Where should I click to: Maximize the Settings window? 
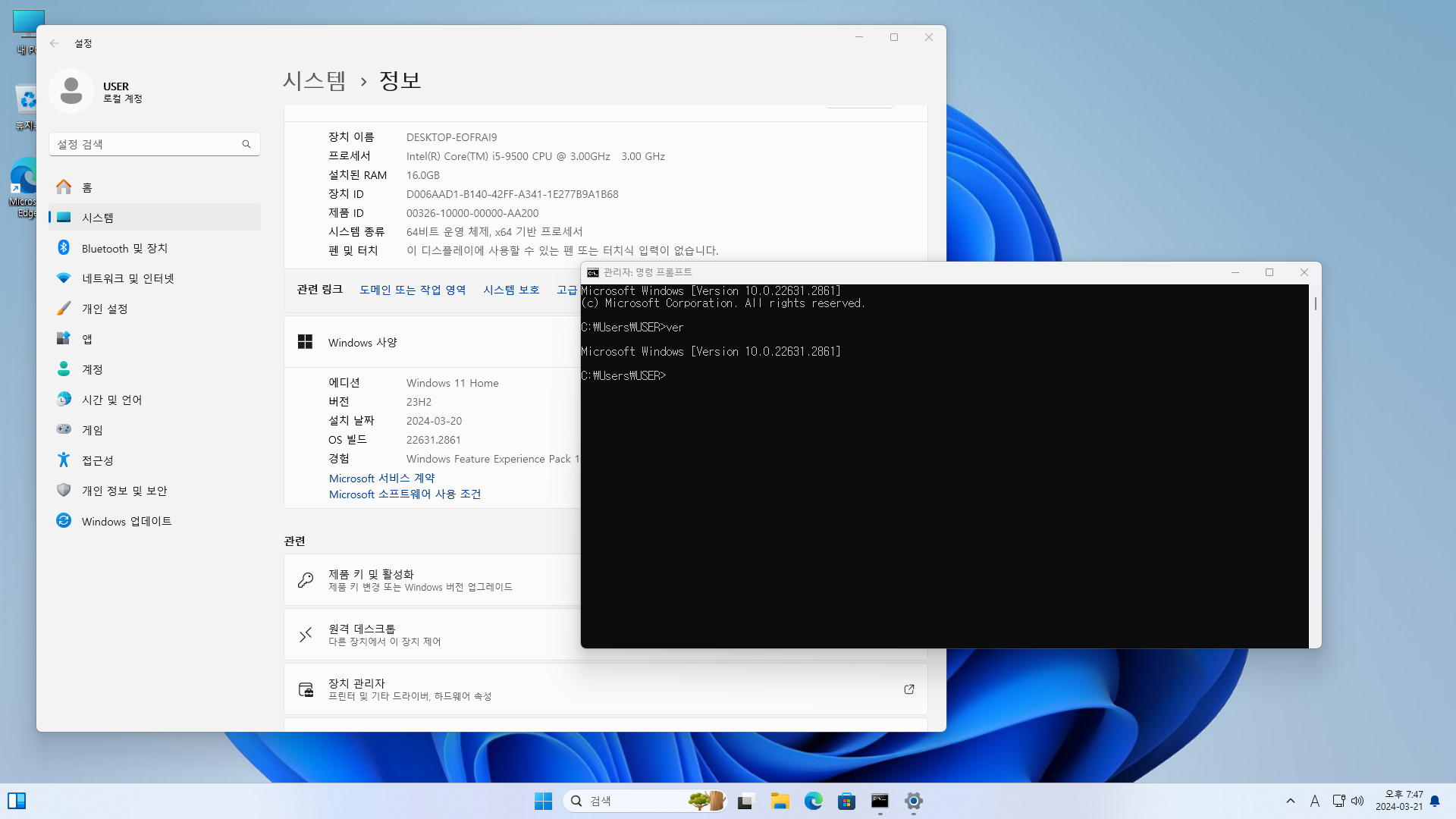(894, 37)
